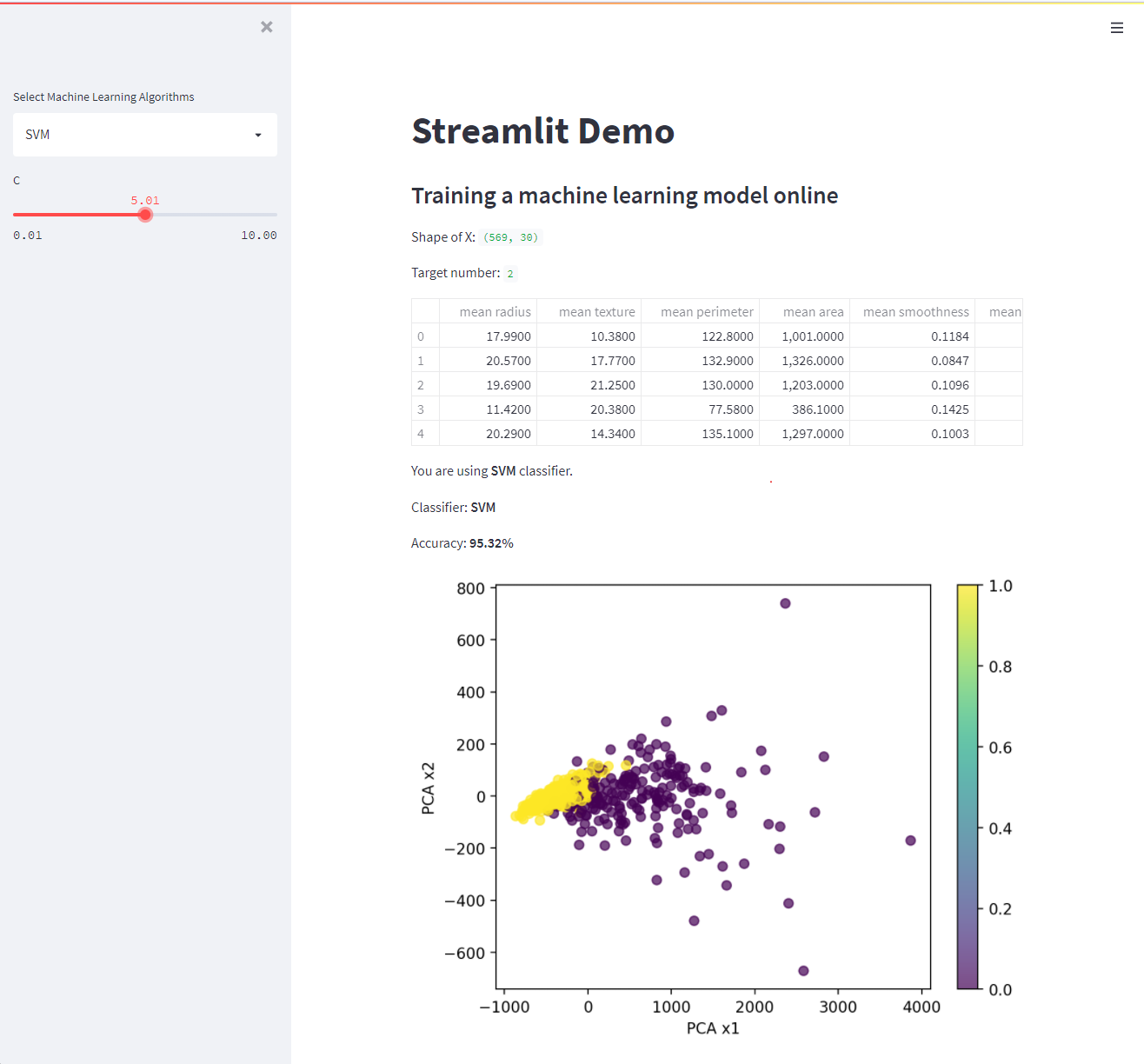The image size is (1144, 1064).
Task: Click the cell with value 20.5700
Action: pyautogui.click(x=489, y=361)
